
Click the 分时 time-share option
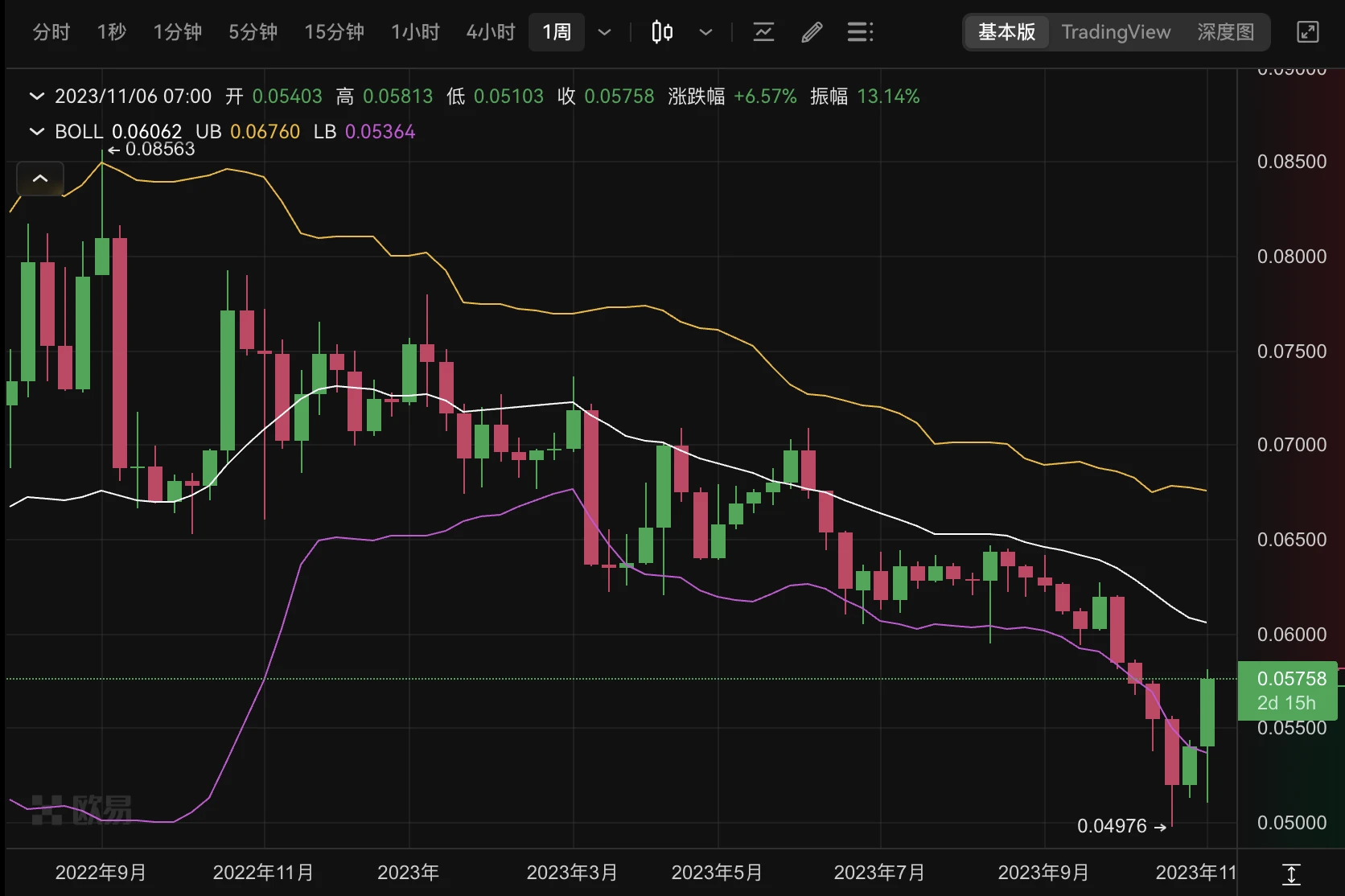click(51, 32)
